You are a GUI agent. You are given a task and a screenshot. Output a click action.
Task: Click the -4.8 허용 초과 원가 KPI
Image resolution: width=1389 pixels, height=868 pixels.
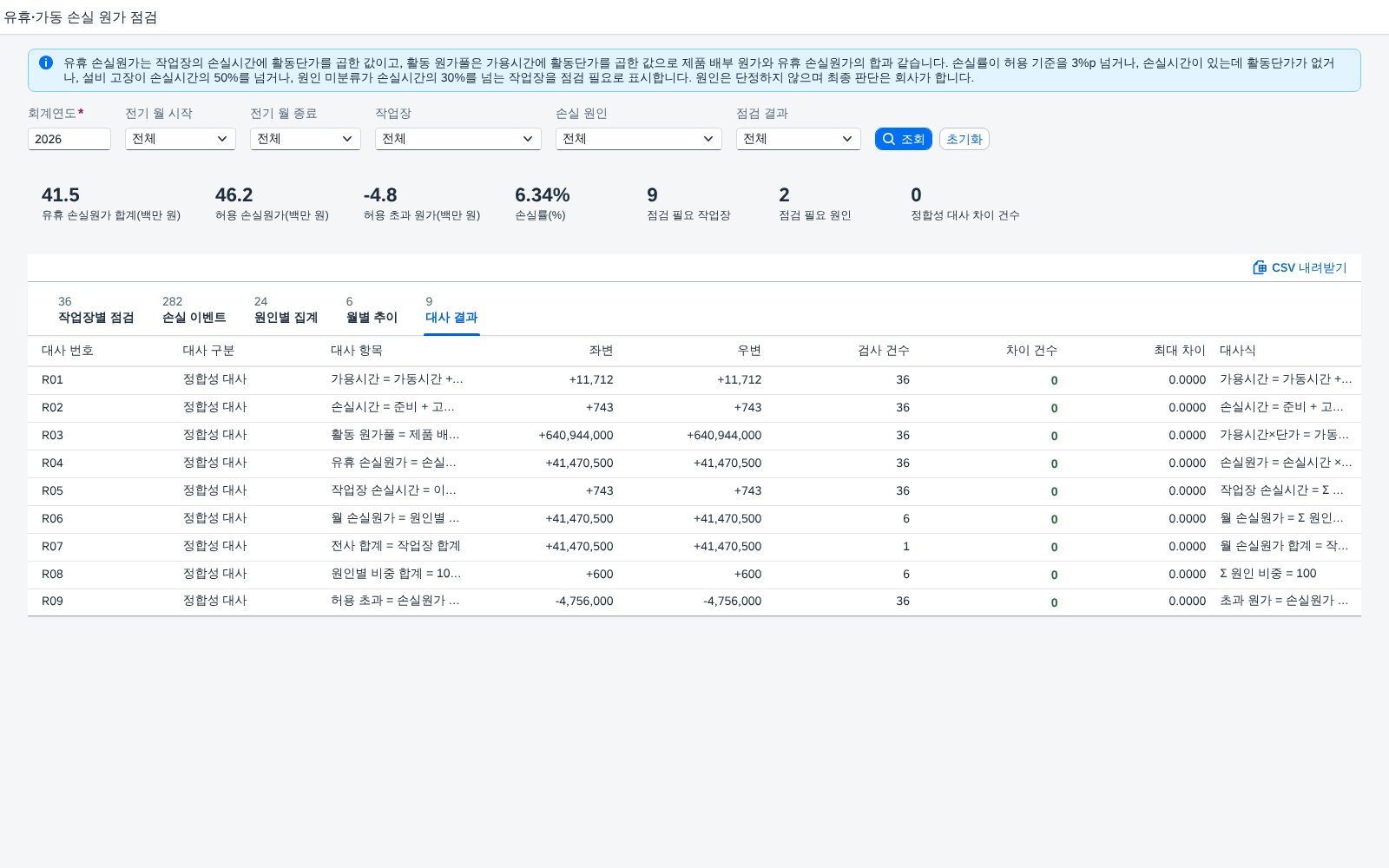(x=422, y=203)
